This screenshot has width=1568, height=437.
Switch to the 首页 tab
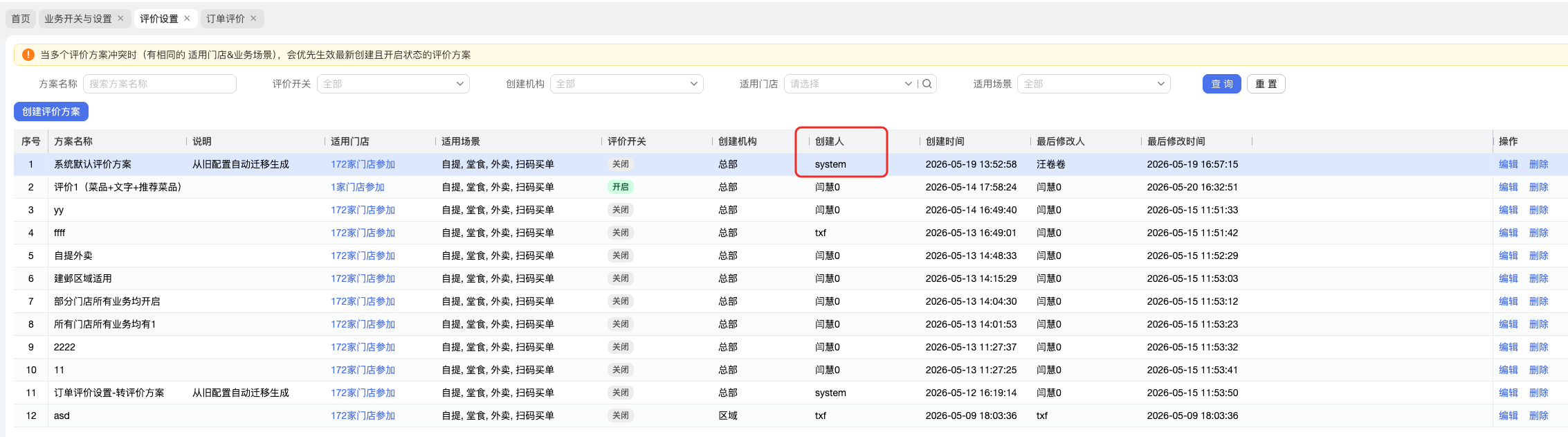click(x=21, y=19)
